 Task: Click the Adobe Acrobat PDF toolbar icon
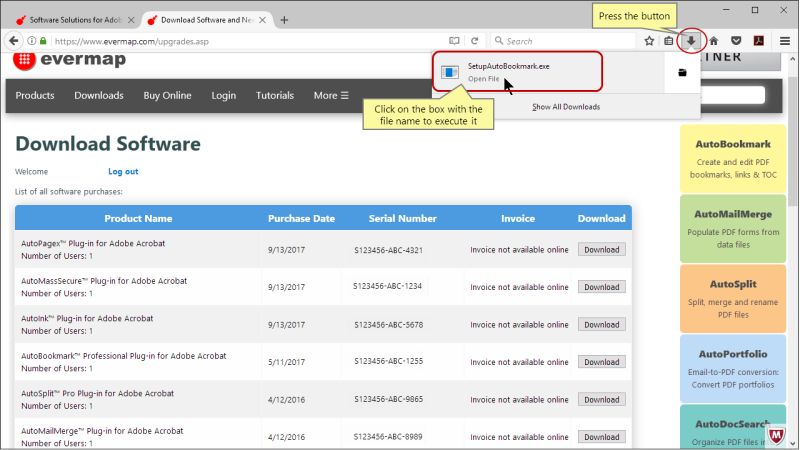click(759, 41)
